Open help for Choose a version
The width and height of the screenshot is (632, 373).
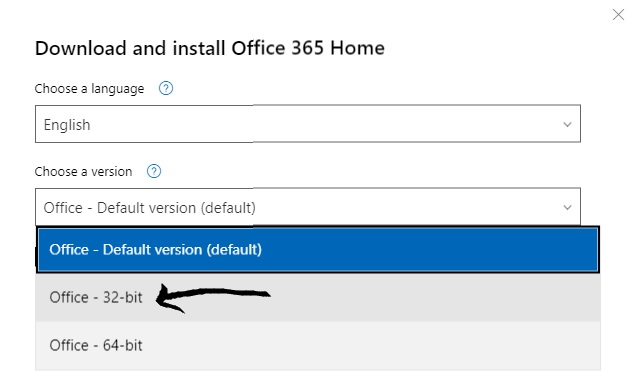[154, 171]
